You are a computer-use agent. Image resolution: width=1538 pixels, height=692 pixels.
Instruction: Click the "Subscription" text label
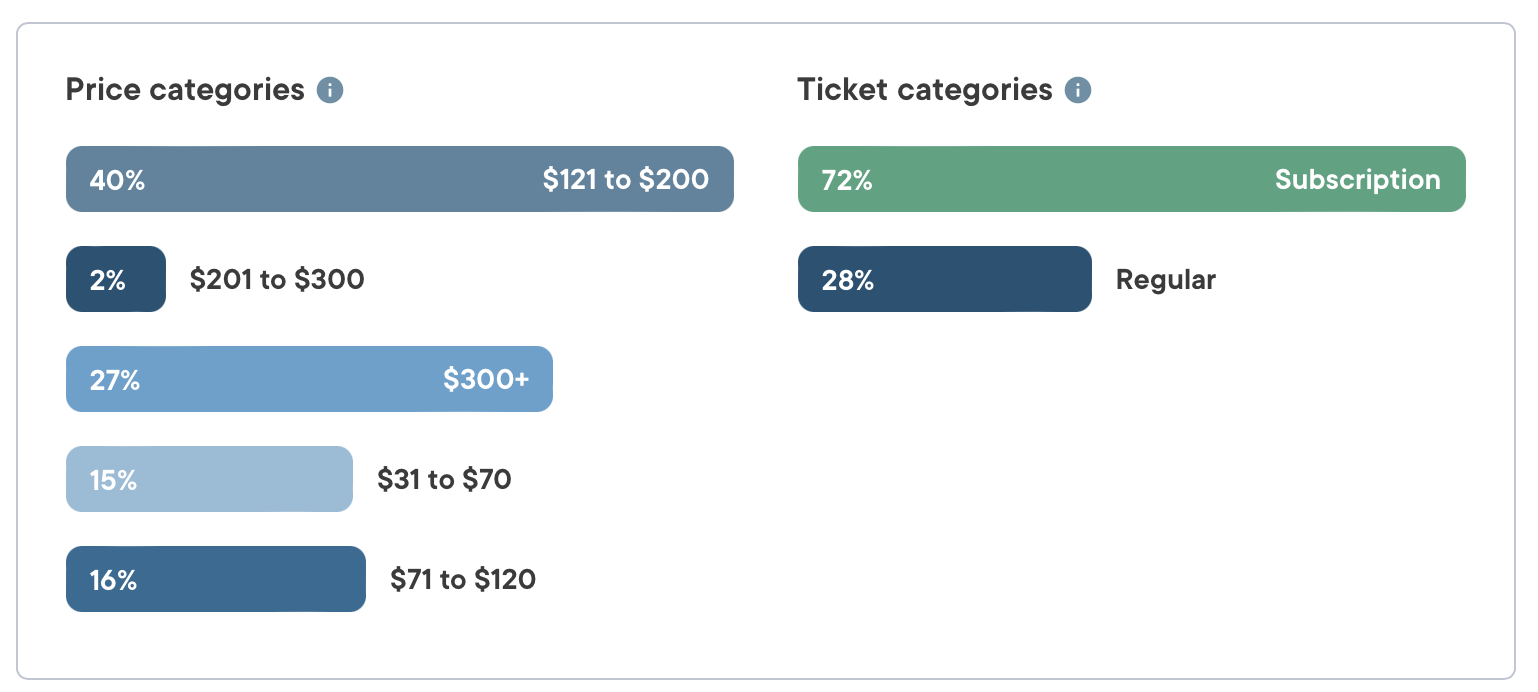(x=1357, y=180)
